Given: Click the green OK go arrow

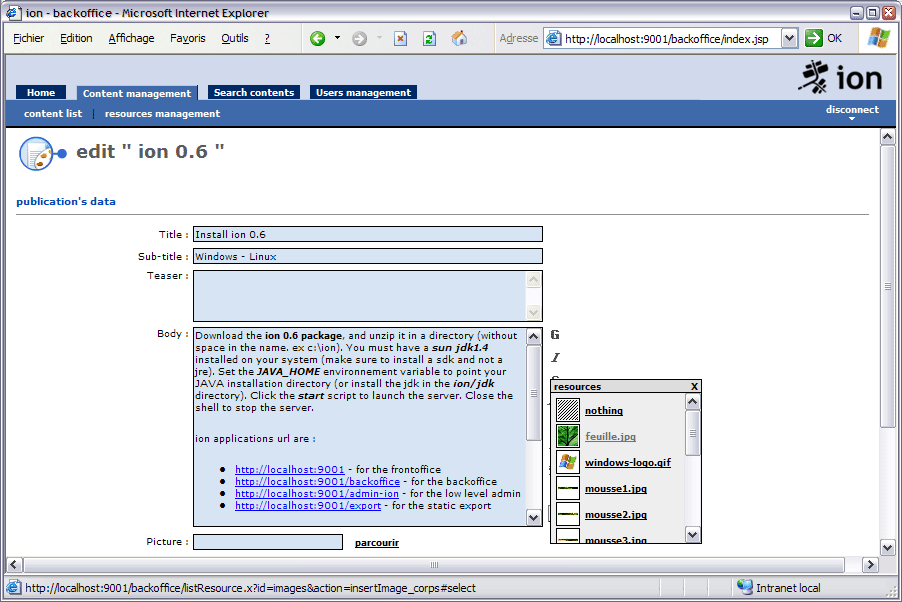Looking at the screenshot, I should [x=813, y=39].
